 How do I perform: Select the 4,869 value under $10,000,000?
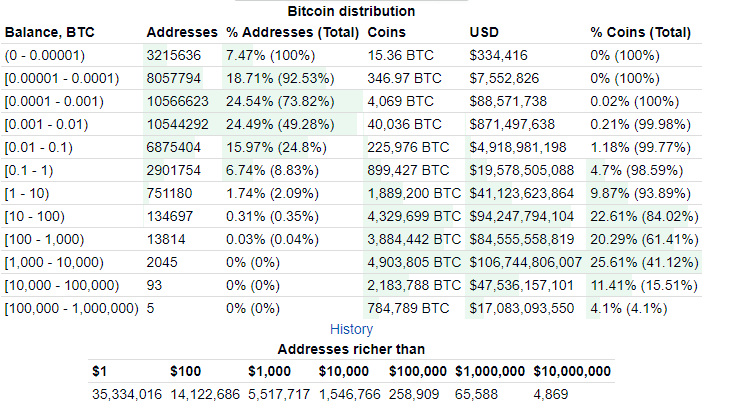[551, 394]
